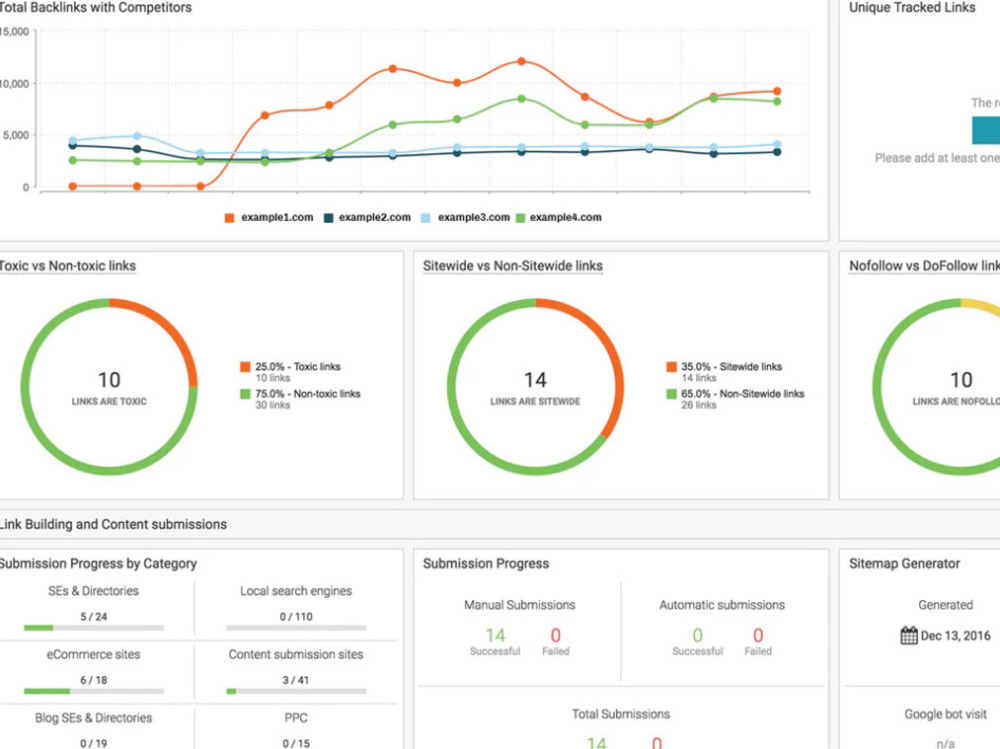Click the example3.com legend label
This screenshot has width=1000, height=749.
473,218
